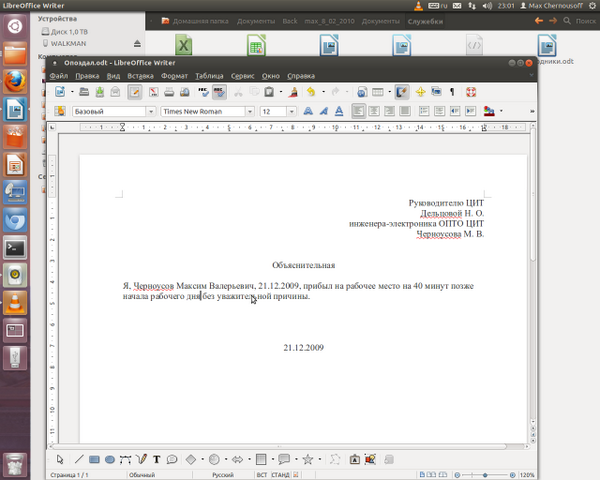Open the Формат menu
The image size is (600, 480).
click(x=174, y=76)
